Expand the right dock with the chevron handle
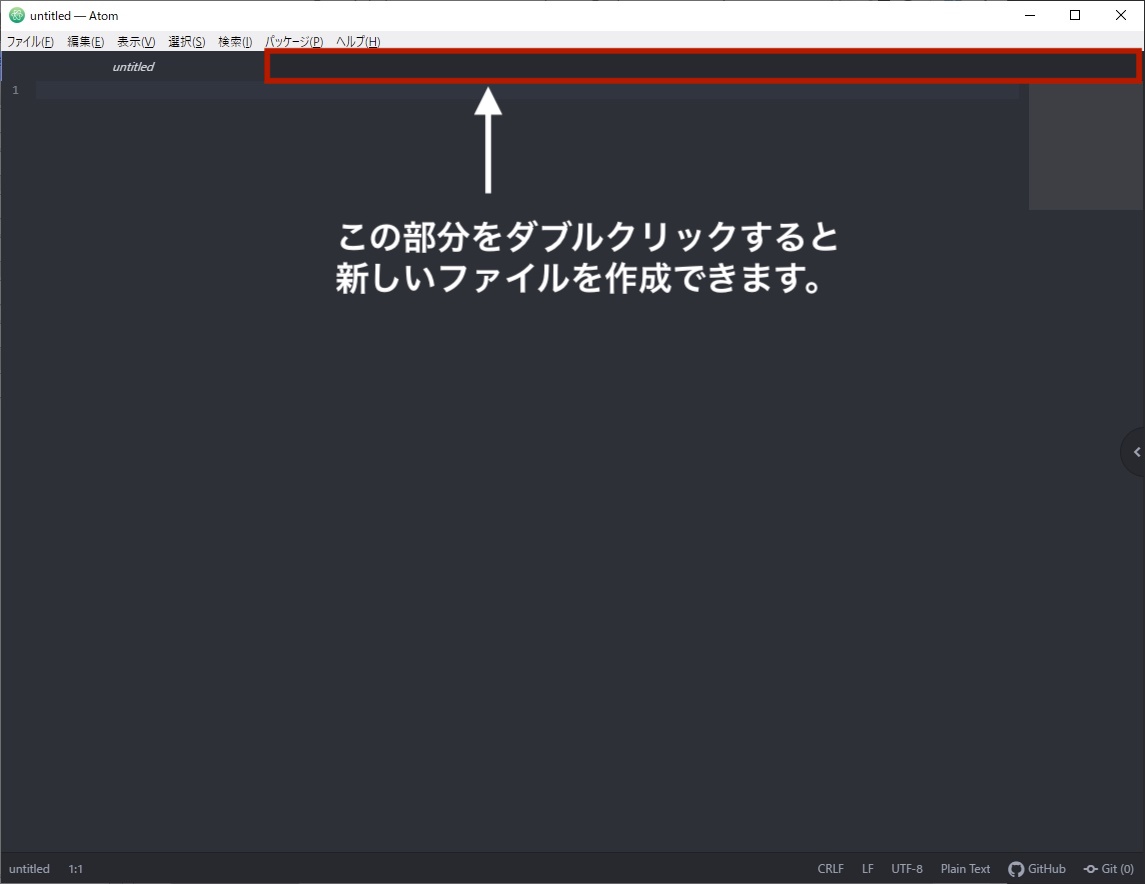The width and height of the screenshot is (1145, 884). 1135,452
